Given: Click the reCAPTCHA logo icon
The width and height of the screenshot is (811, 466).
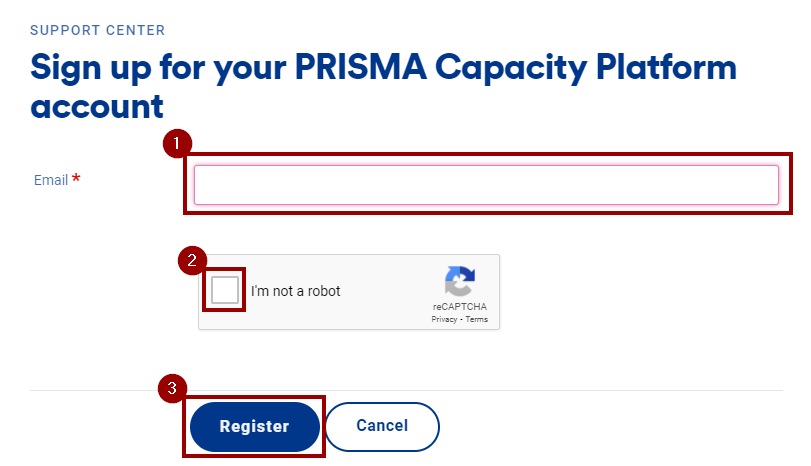Looking at the screenshot, I should point(460,281).
